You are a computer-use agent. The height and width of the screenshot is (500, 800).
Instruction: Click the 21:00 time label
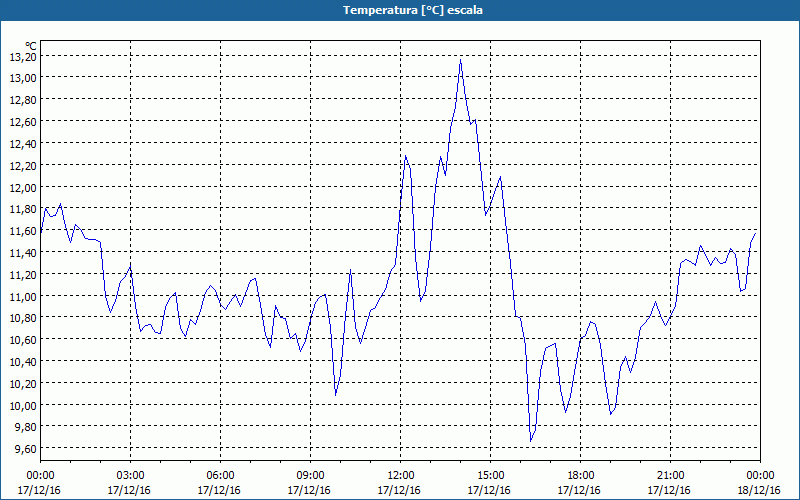670,476
